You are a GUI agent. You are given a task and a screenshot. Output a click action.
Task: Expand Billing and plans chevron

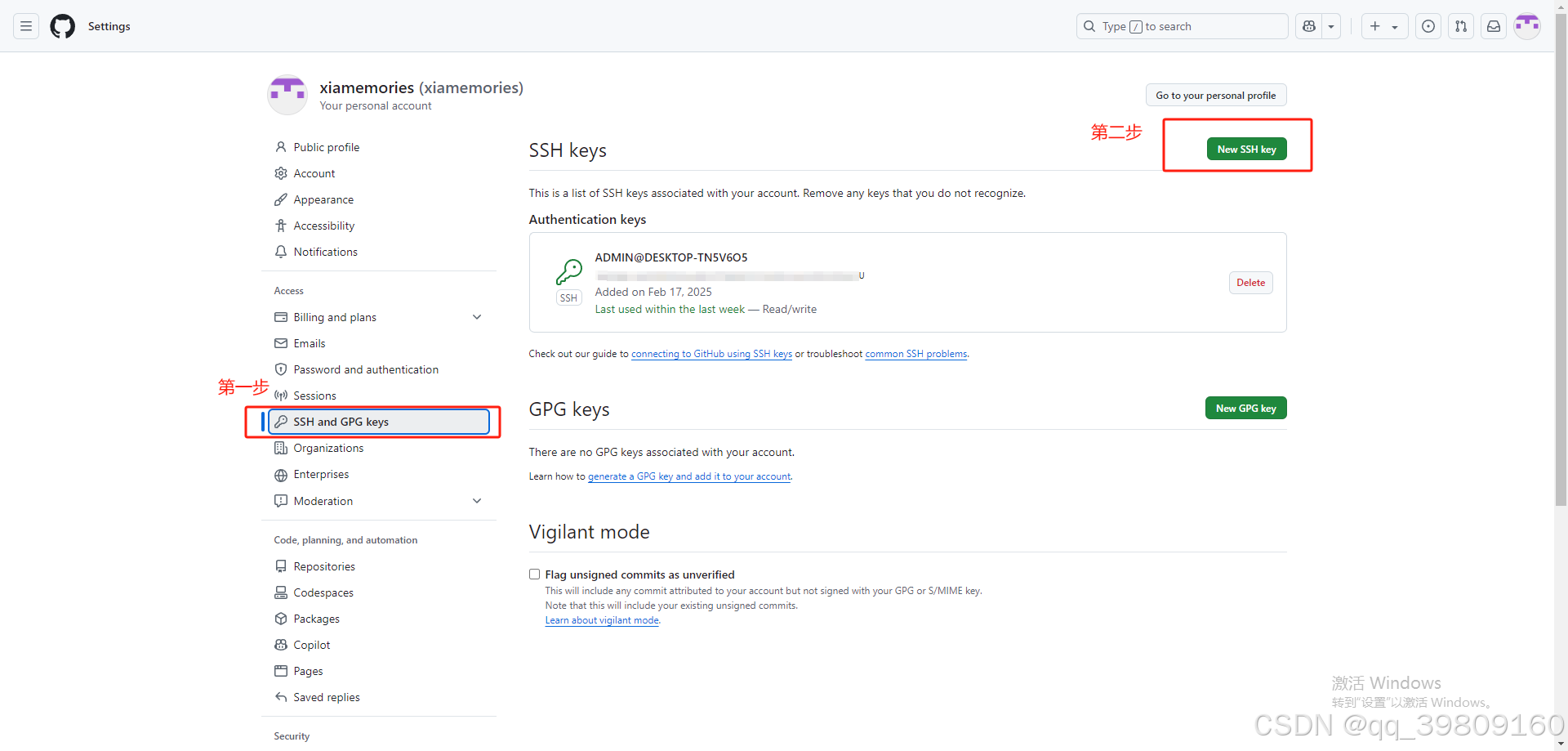pos(477,317)
